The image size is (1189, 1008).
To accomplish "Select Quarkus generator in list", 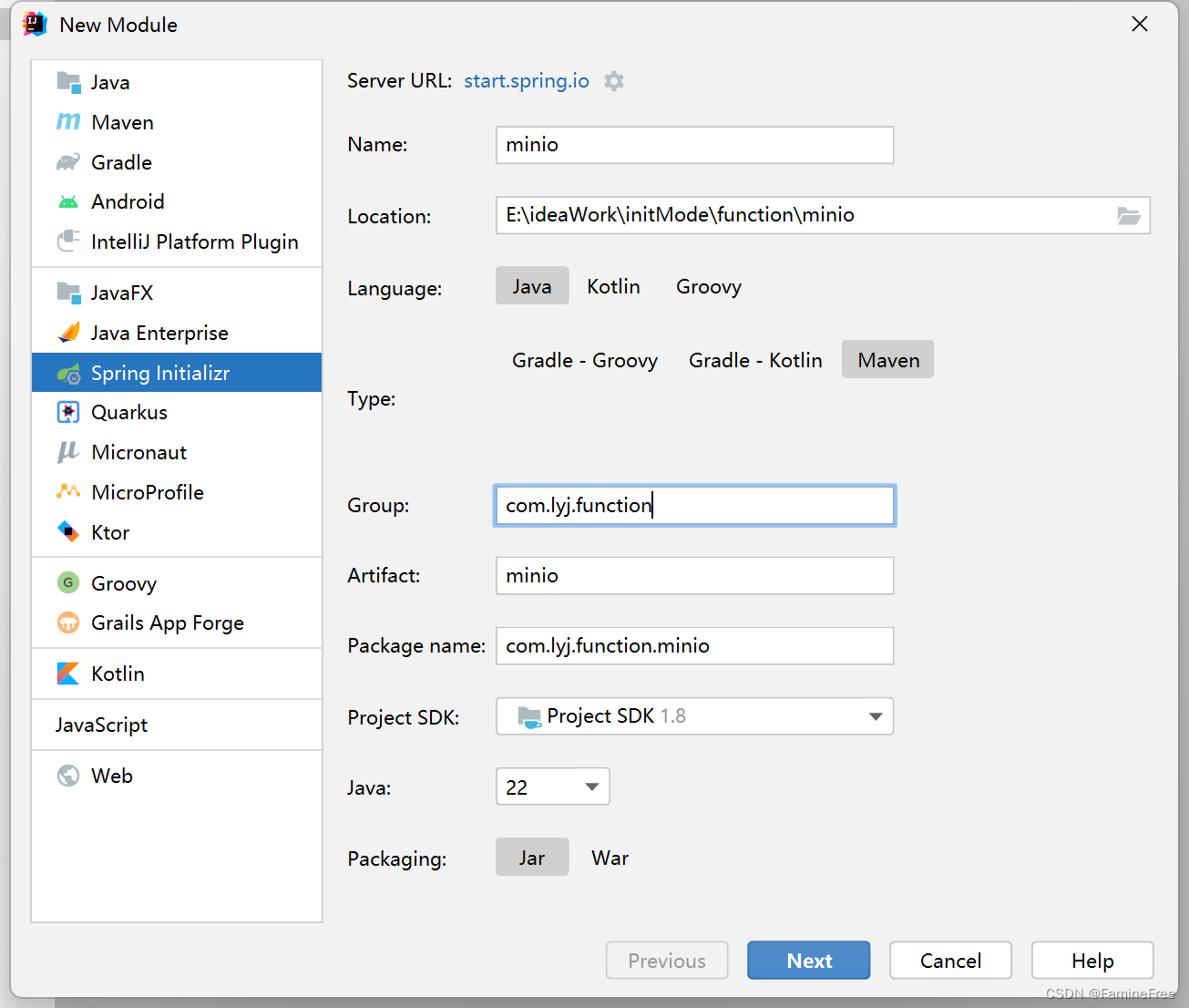I will point(177,412).
